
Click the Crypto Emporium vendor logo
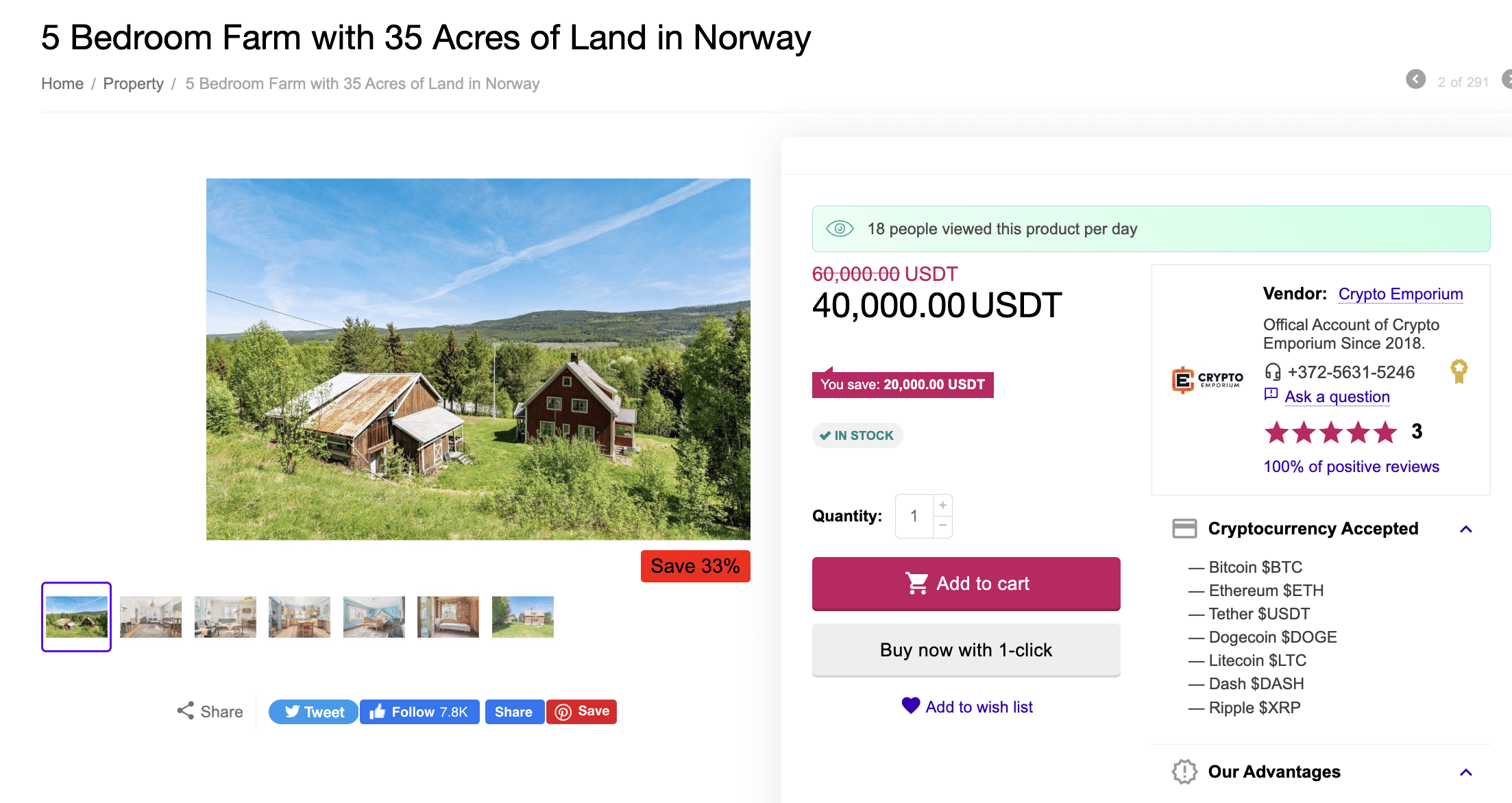[1207, 380]
